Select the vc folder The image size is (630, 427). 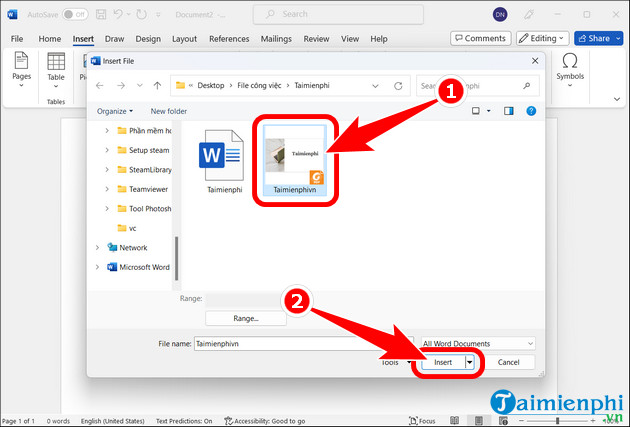pyautogui.click(x=127, y=228)
